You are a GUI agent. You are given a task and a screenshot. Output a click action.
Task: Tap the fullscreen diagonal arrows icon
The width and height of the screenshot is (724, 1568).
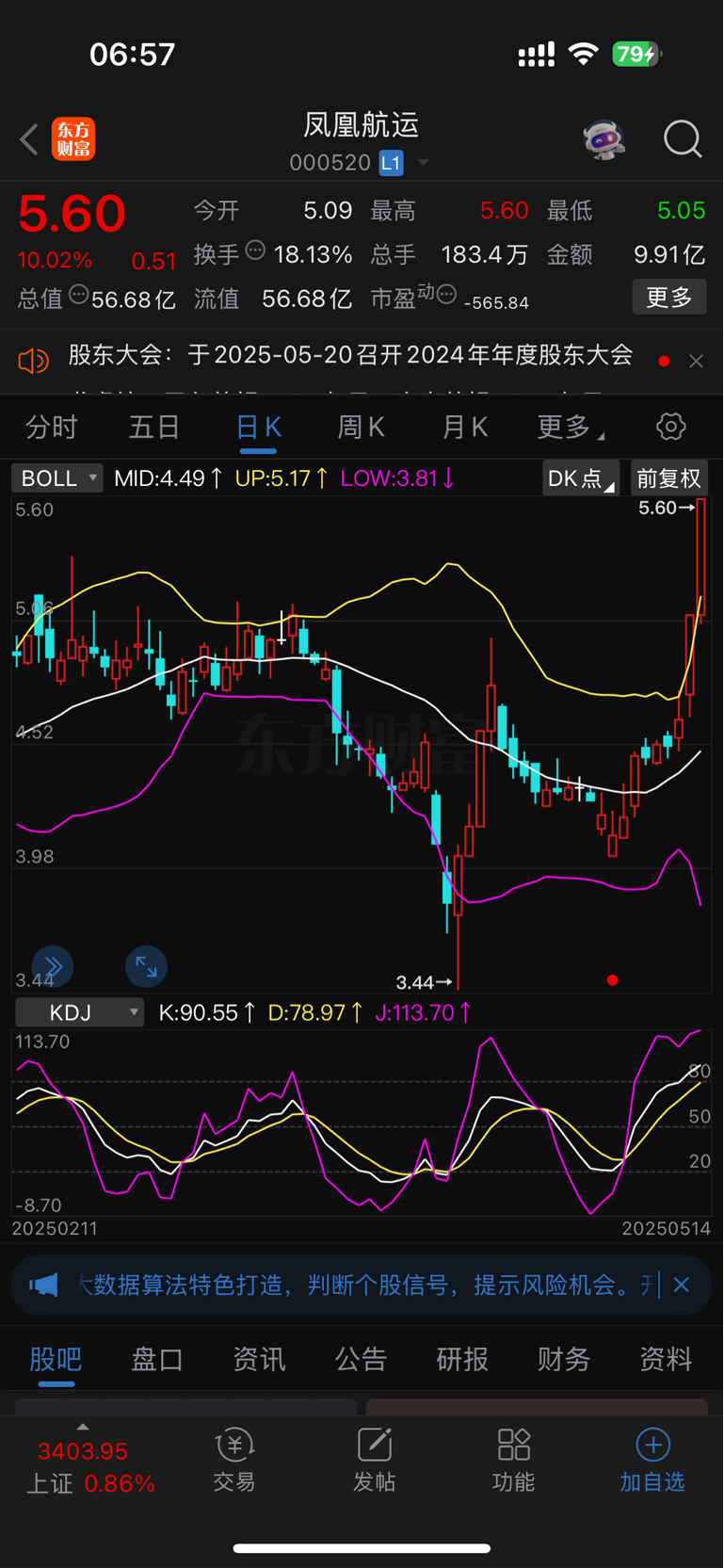146,966
